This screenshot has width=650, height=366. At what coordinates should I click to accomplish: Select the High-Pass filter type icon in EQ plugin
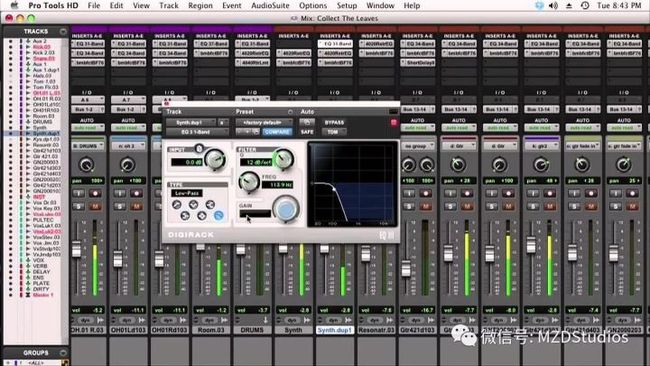pos(177,204)
